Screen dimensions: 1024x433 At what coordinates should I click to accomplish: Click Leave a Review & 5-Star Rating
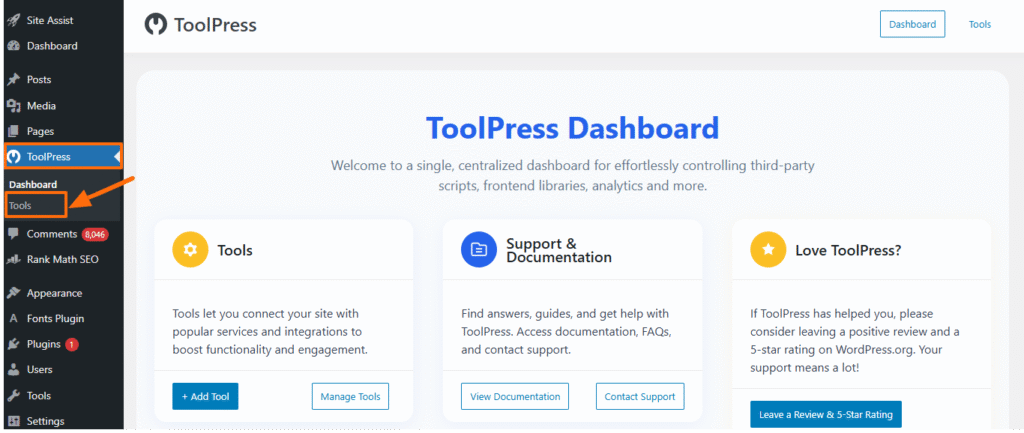825,414
